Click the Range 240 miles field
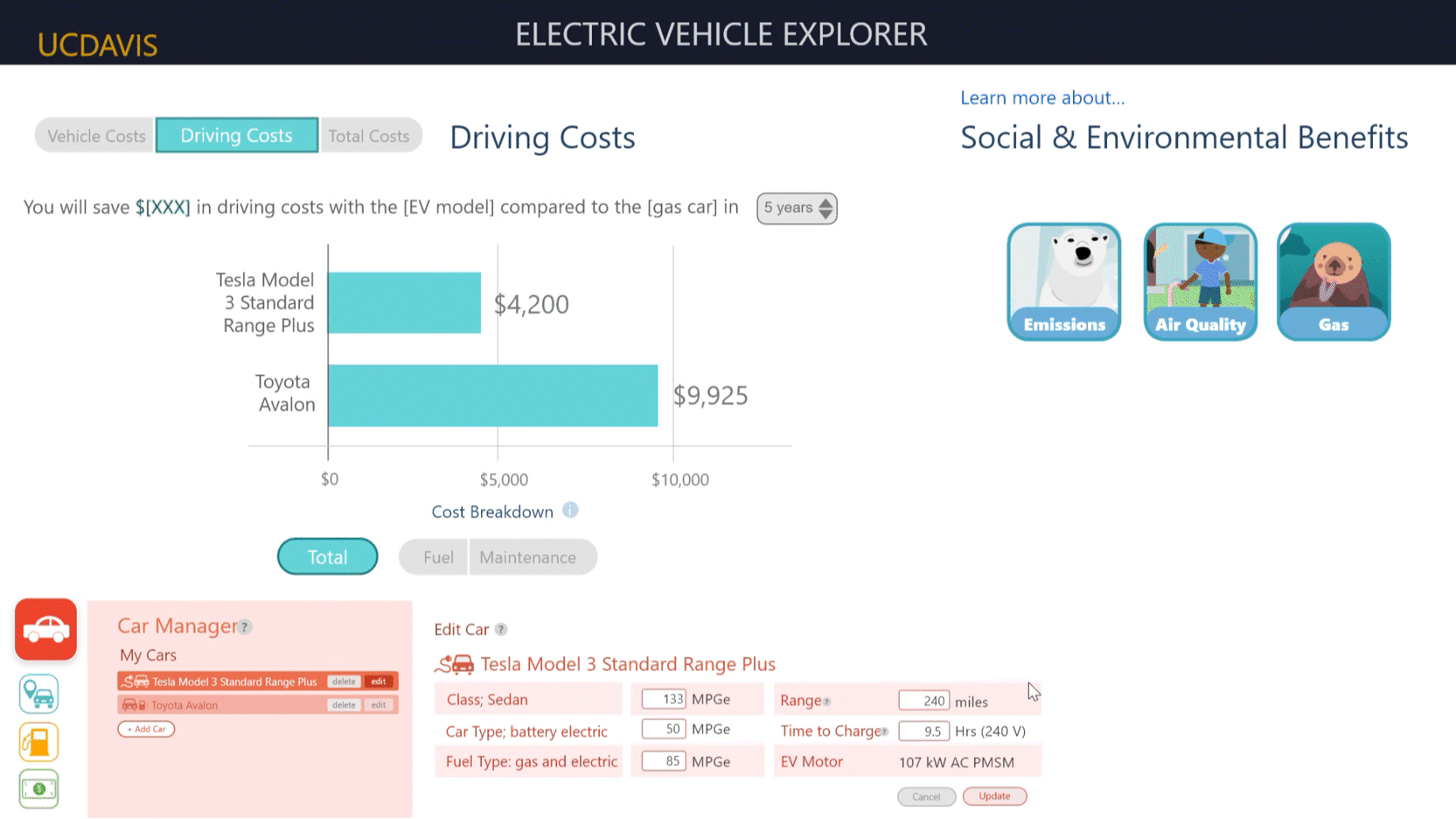Image resolution: width=1456 pixels, height=819 pixels. point(923,701)
